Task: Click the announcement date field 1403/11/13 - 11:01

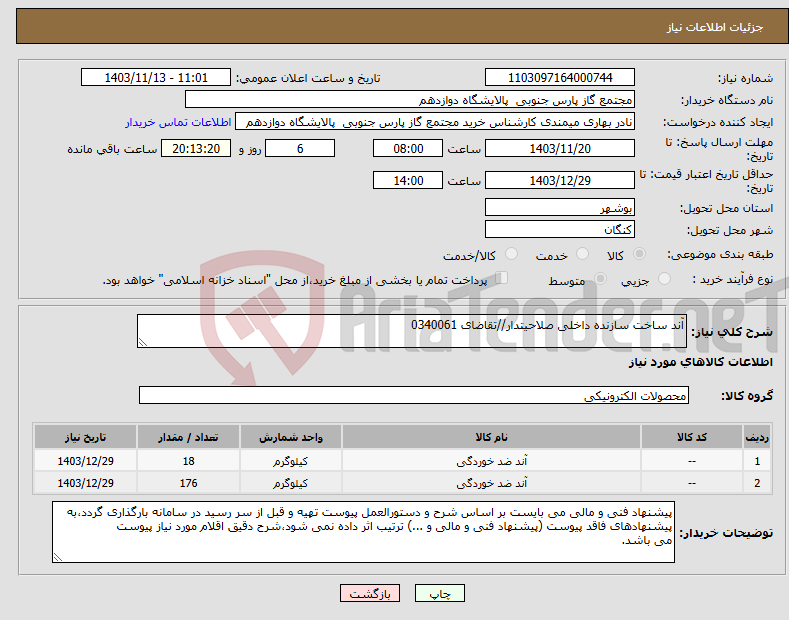Action: (155, 78)
